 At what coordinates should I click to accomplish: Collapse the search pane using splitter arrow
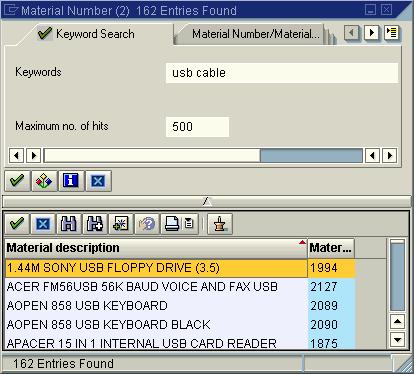click(x=207, y=201)
